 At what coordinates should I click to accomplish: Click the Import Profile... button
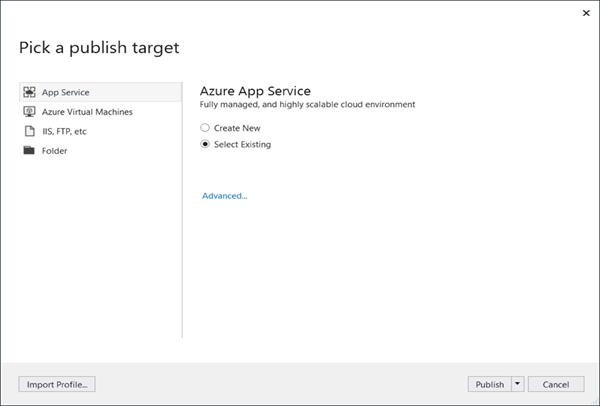coord(57,384)
